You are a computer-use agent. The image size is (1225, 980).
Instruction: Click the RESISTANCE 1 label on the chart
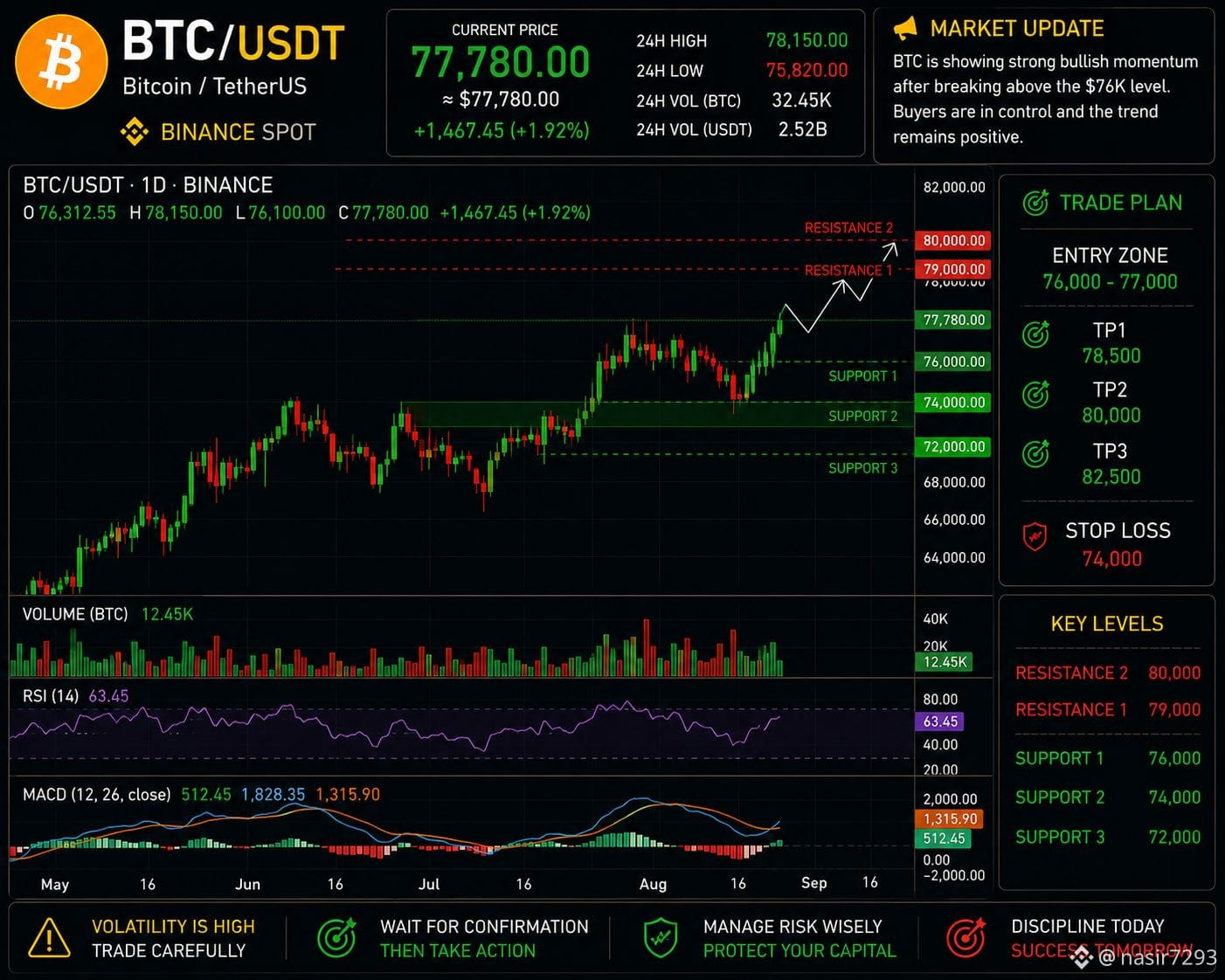(x=848, y=270)
